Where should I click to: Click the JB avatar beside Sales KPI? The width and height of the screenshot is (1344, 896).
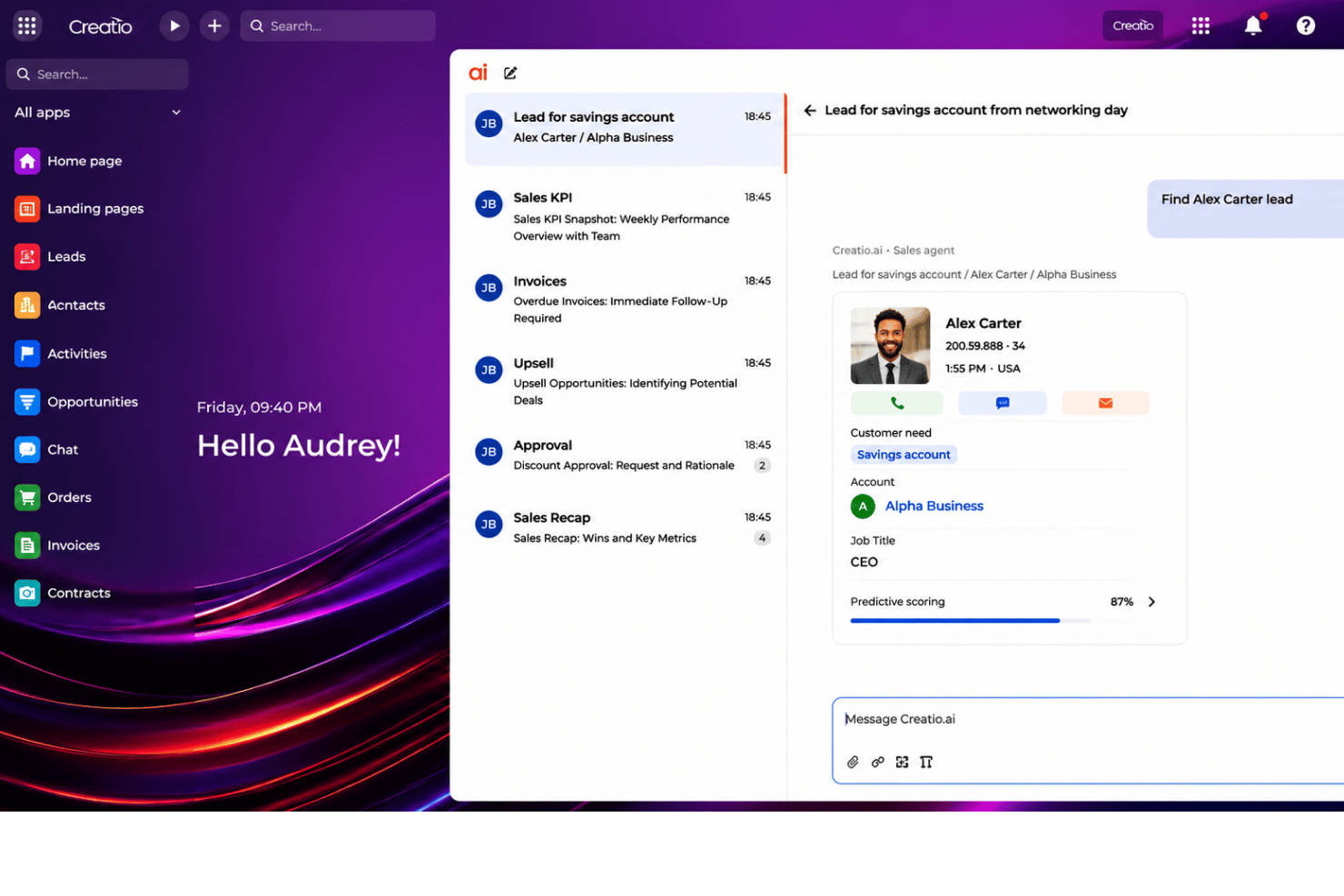(489, 204)
